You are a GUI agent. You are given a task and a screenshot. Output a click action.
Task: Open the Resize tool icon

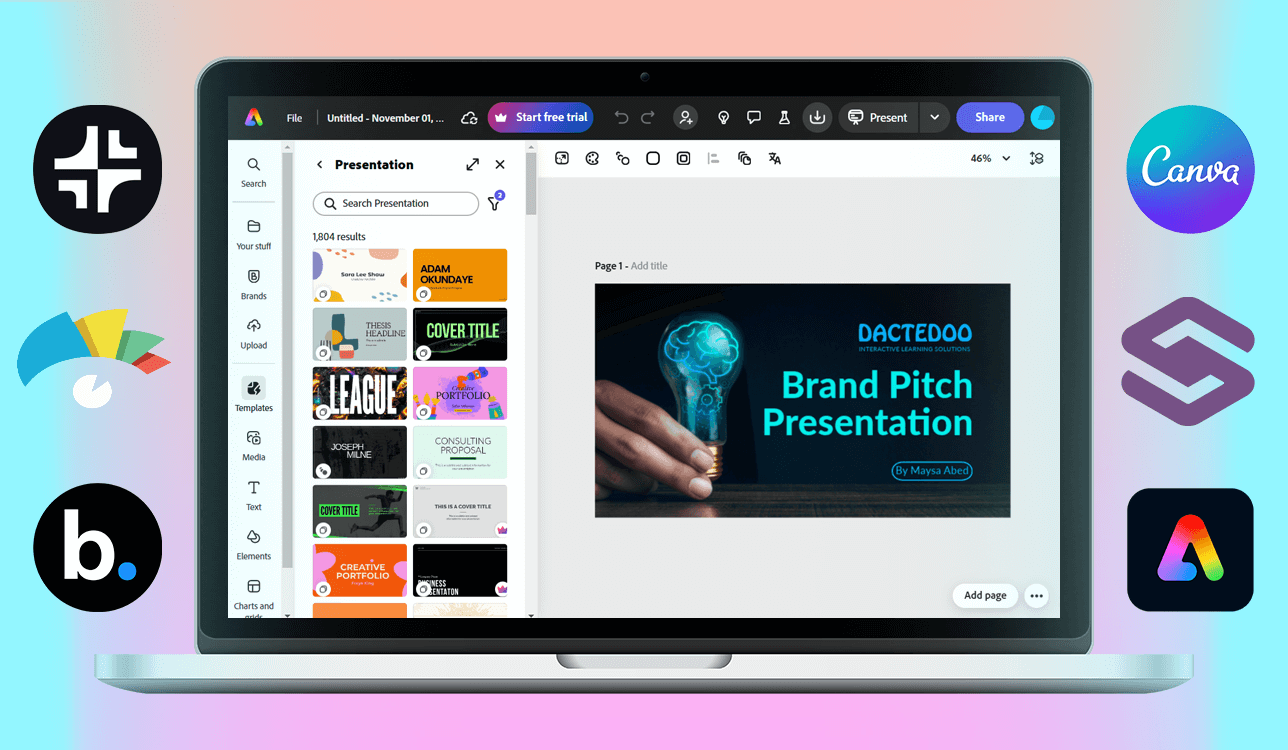click(x=562, y=158)
